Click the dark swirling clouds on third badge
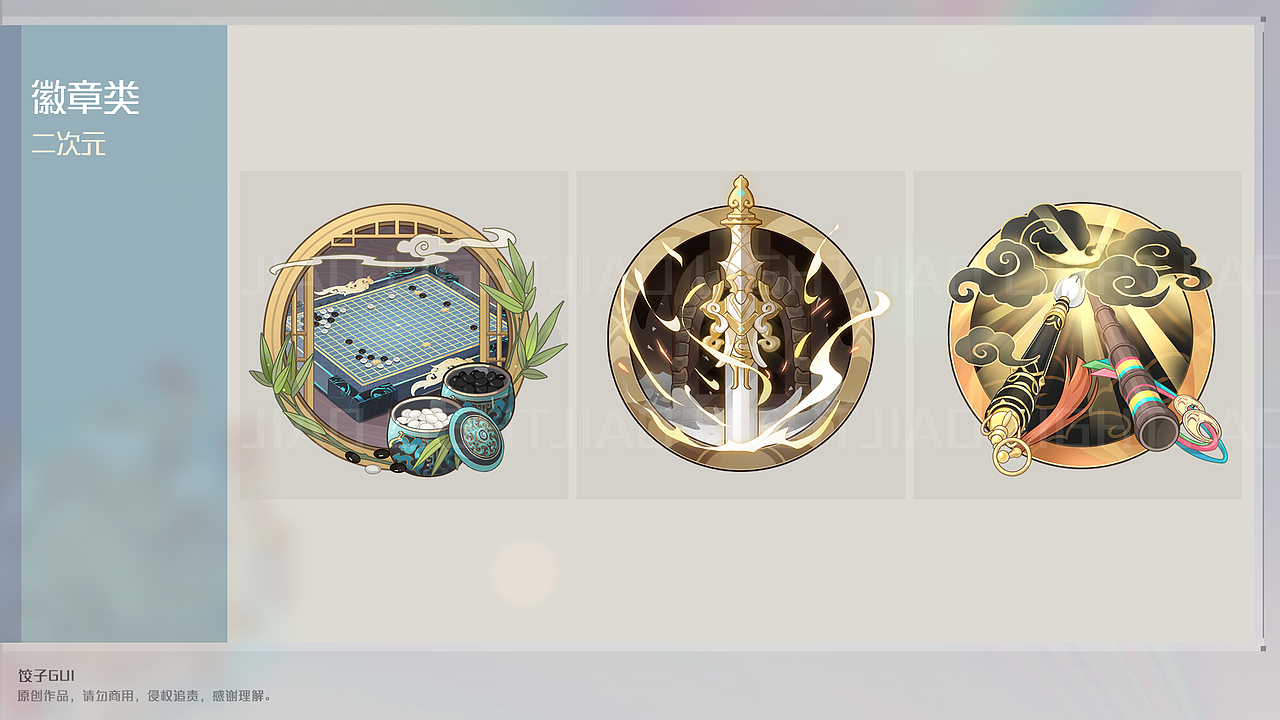Viewport: 1280px width, 720px height. click(x=1080, y=255)
